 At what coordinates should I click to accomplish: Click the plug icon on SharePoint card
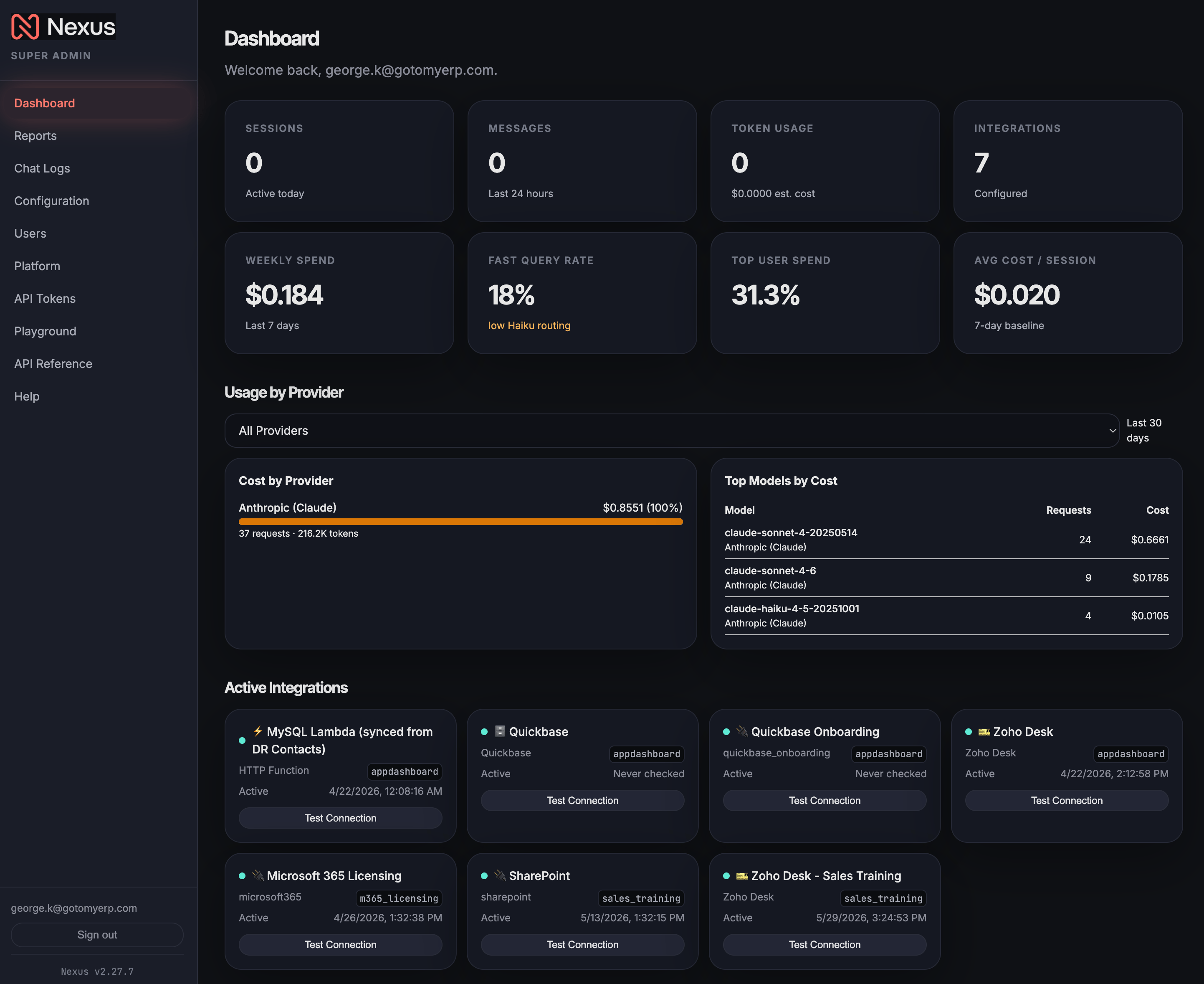pyautogui.click(x=500, y=875)
